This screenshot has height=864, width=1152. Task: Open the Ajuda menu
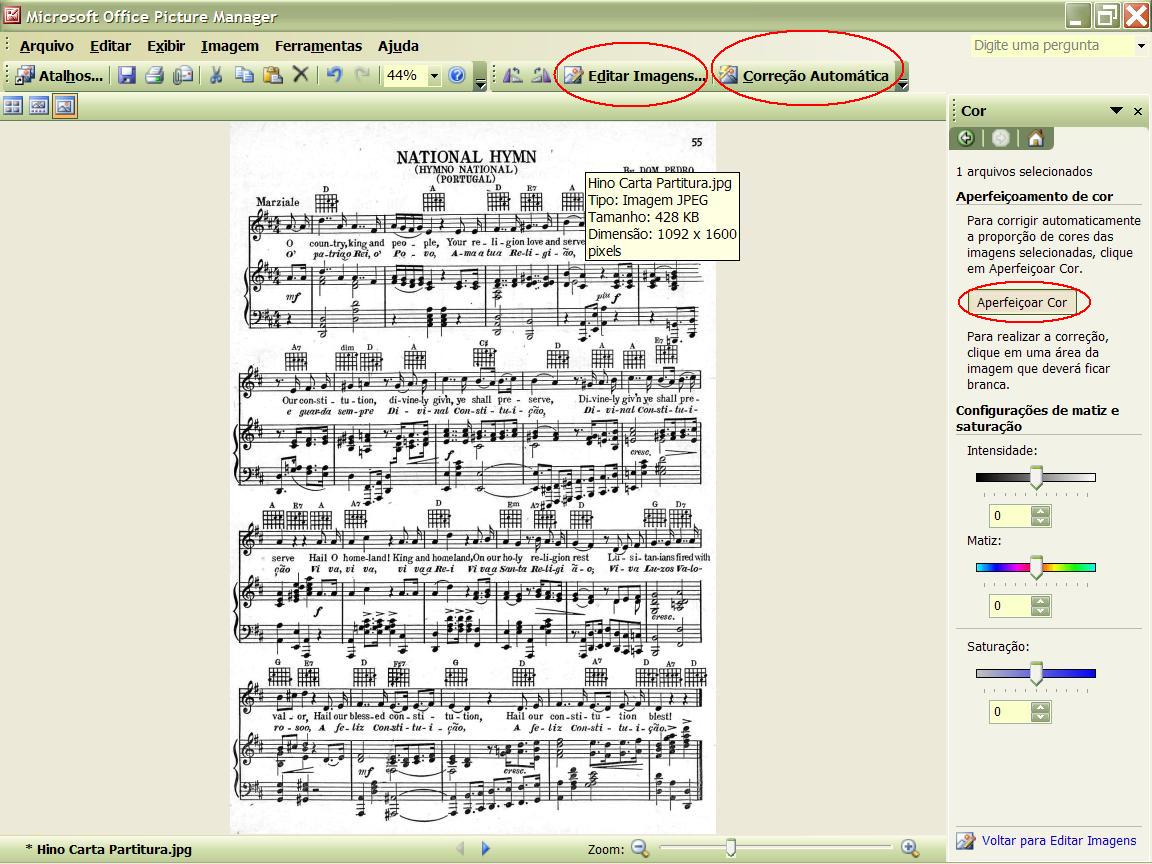398,46
